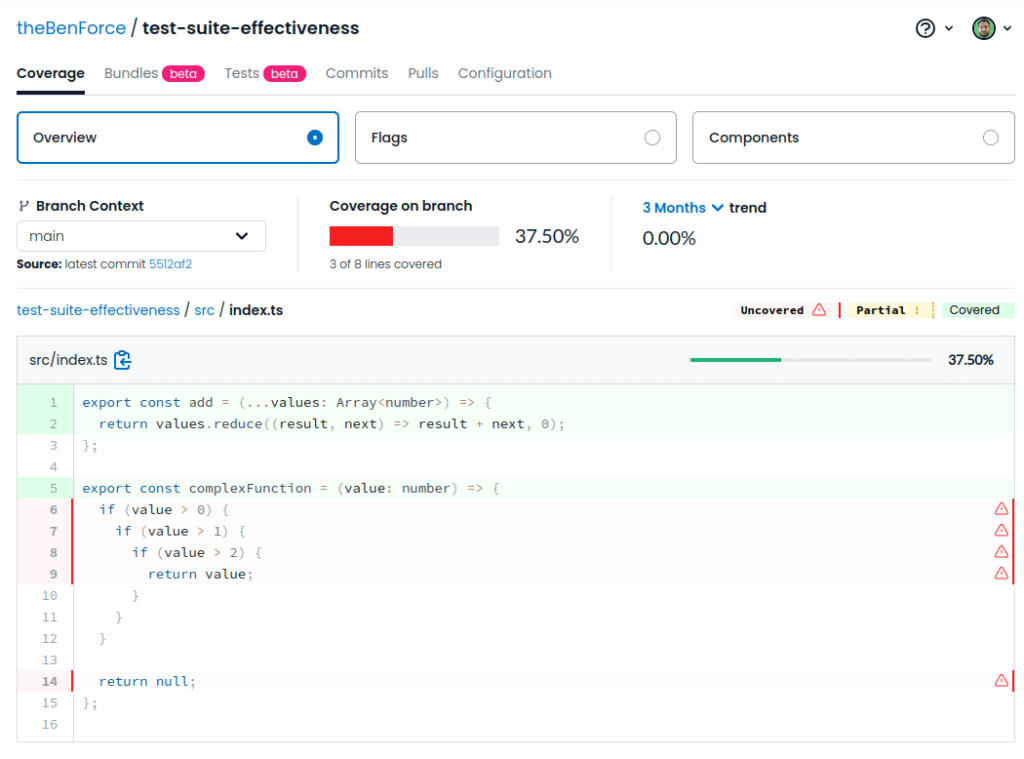Expand the chevron next to user avatar

(x=1008, y=28)
